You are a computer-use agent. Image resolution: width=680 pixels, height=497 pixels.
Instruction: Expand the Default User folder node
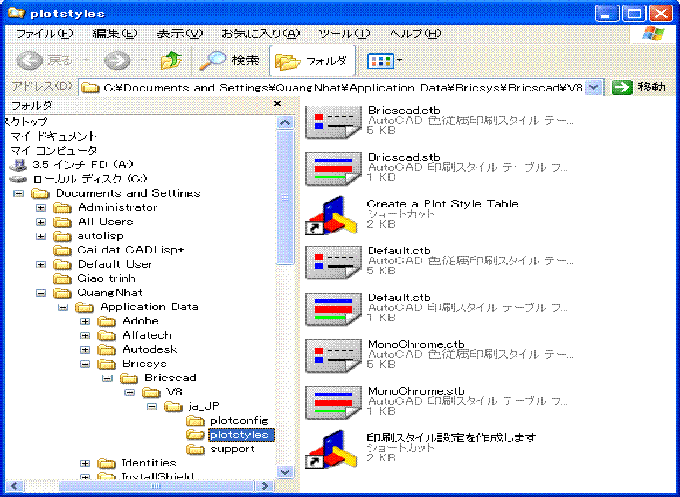click(x=41, y=265)
